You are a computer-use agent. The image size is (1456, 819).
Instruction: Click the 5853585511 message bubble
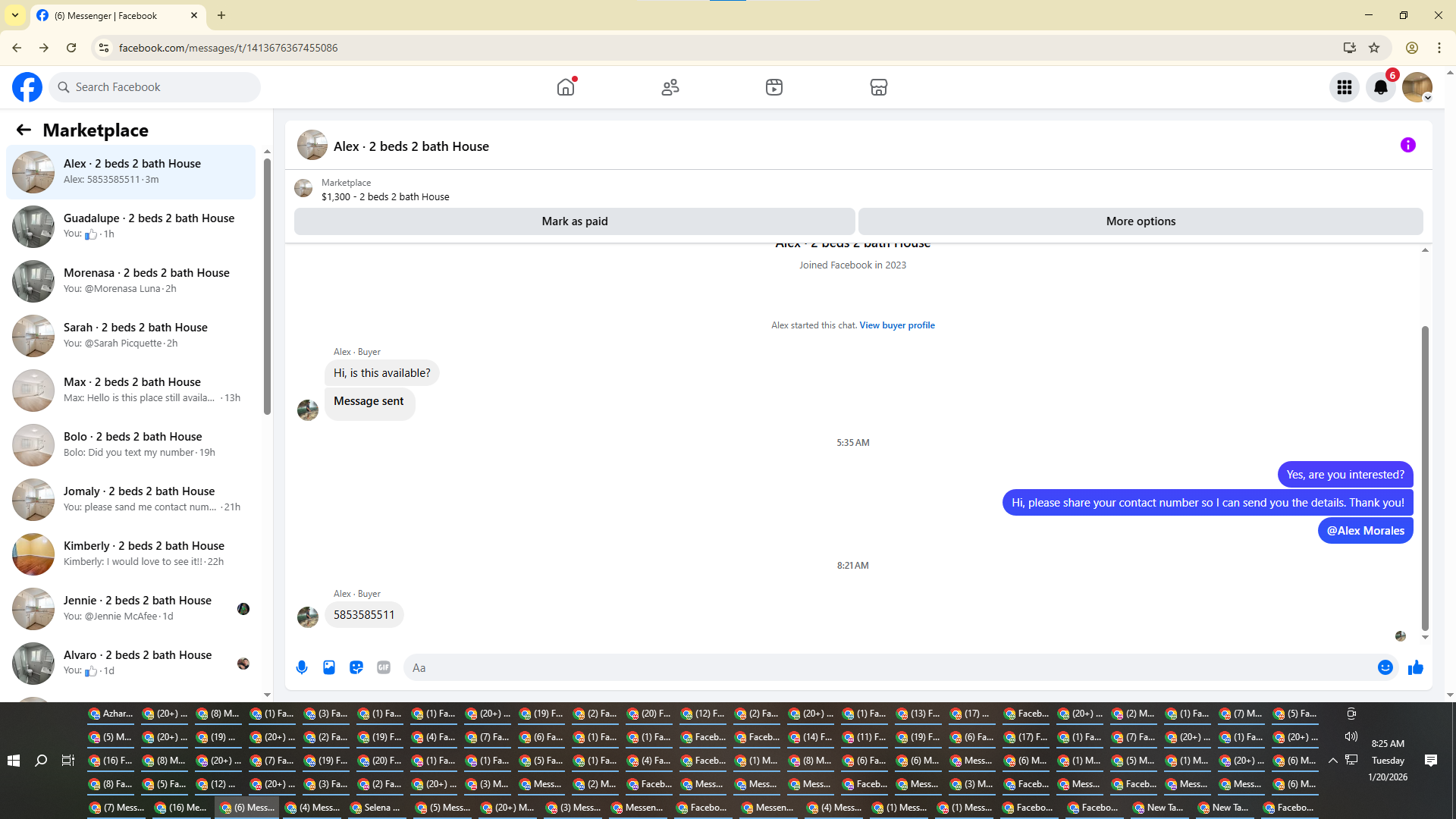[364, 615]
